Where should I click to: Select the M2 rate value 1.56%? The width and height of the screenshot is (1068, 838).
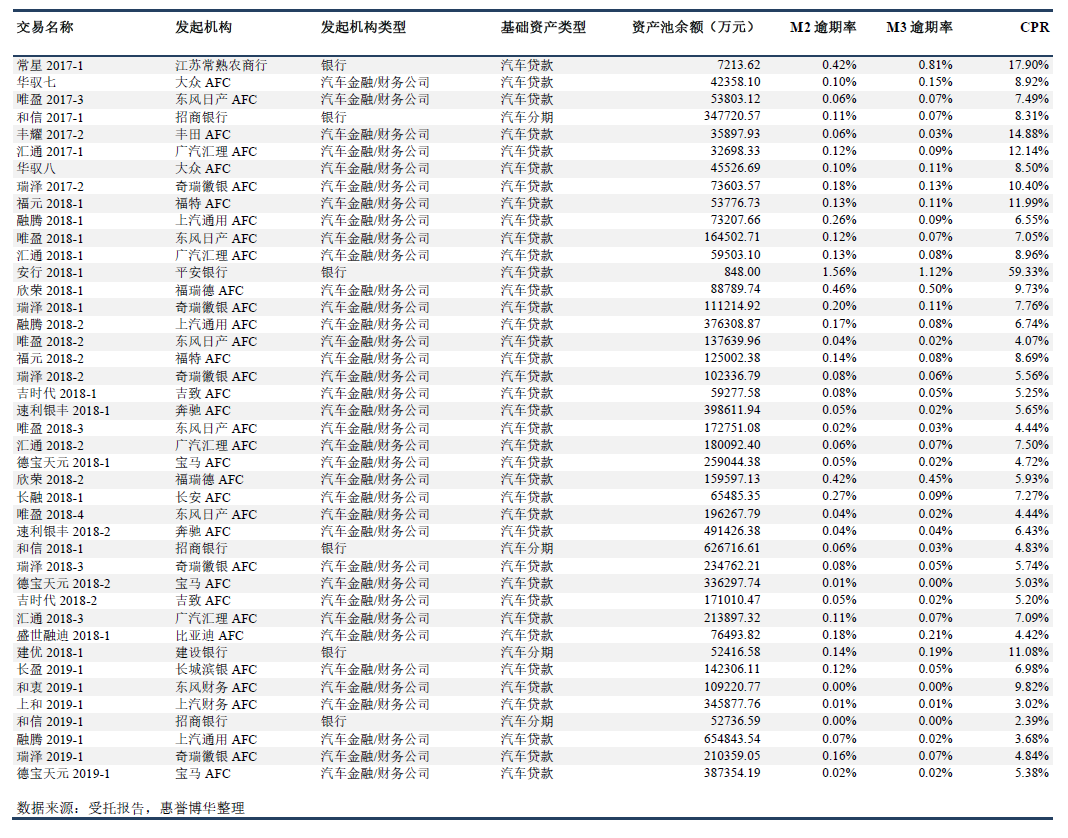click(x=839, y=272)
